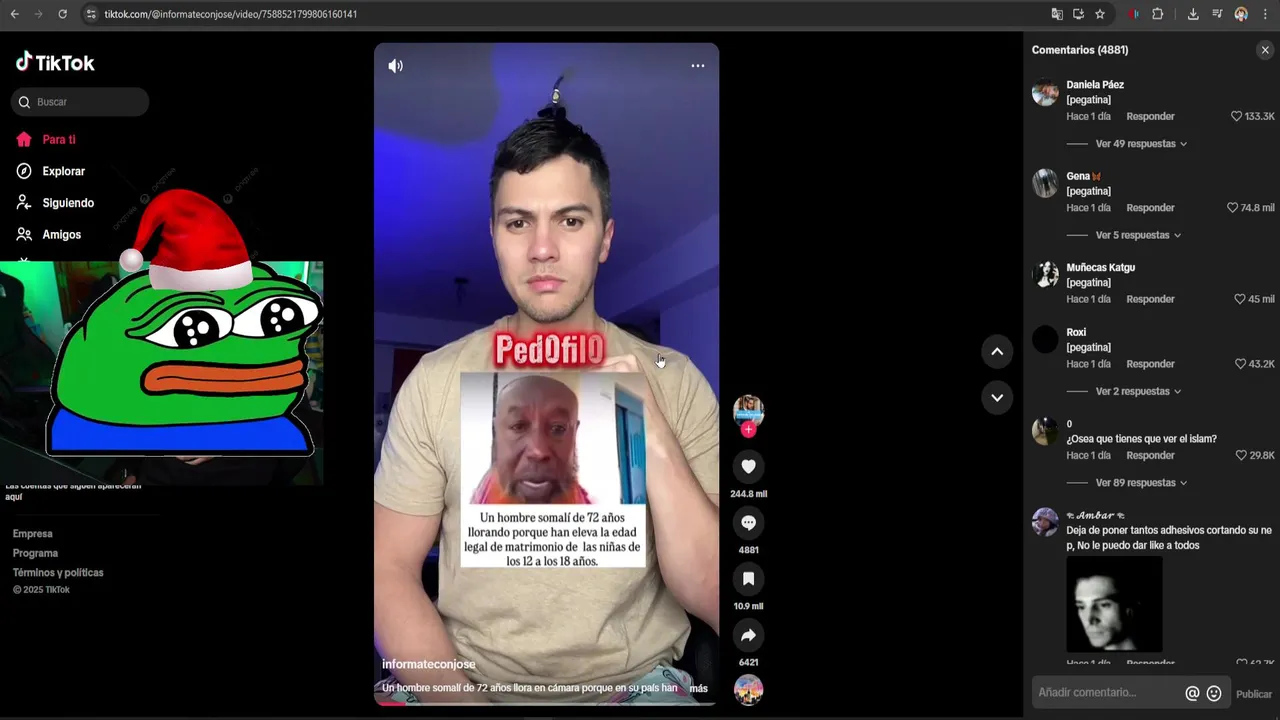Click the Comentarios (4881) heading
1280x720 pixels.
[x=1080, y=50]
